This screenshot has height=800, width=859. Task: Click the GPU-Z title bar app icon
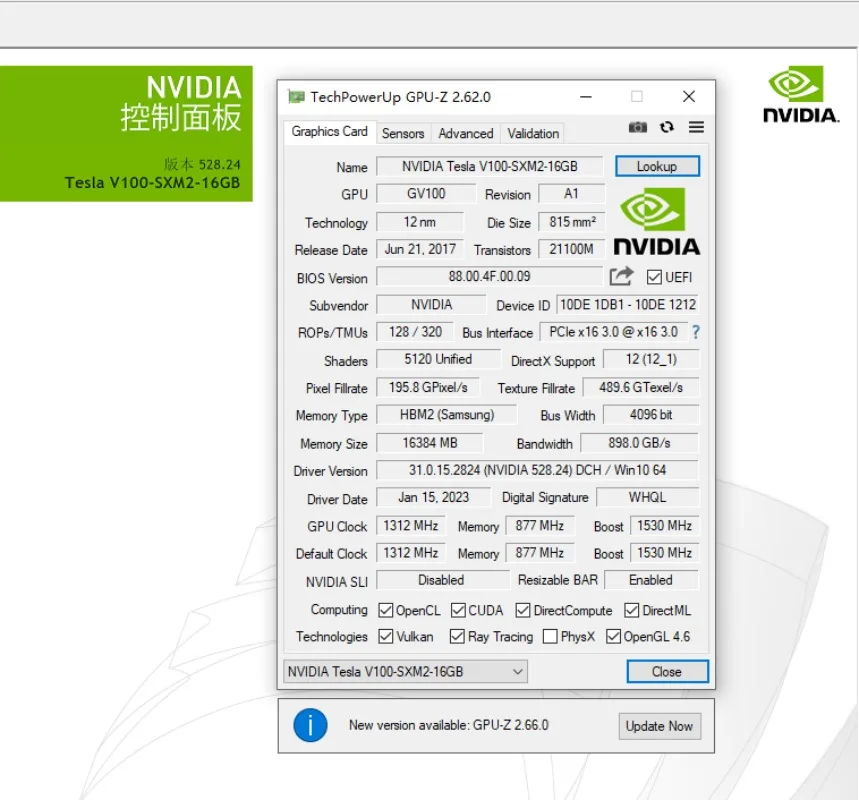click(296, 97)
